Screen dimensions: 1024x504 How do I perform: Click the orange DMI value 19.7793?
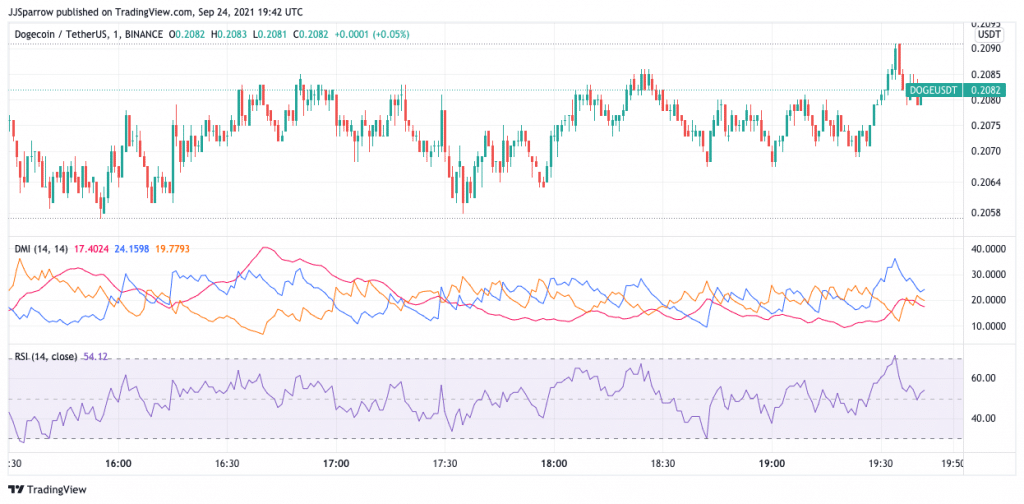pos(172,249)
